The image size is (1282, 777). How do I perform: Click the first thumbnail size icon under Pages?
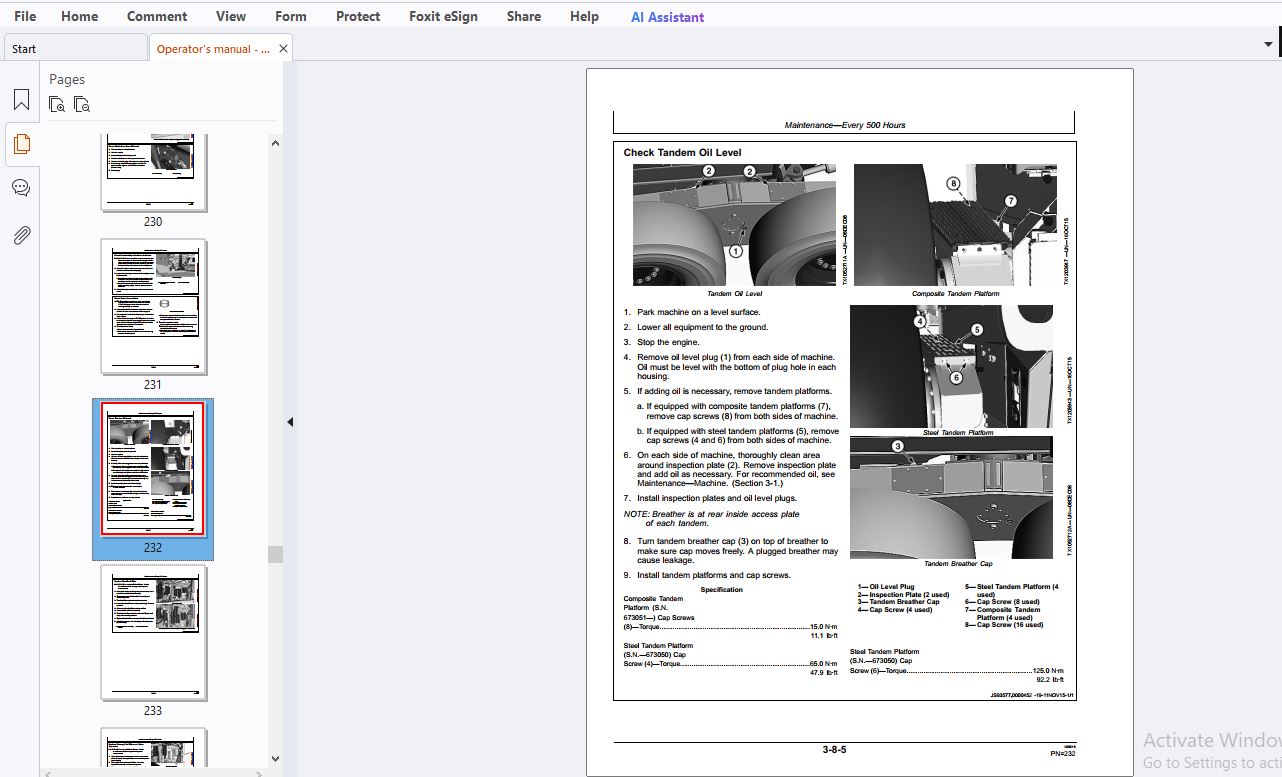point(57,104)
